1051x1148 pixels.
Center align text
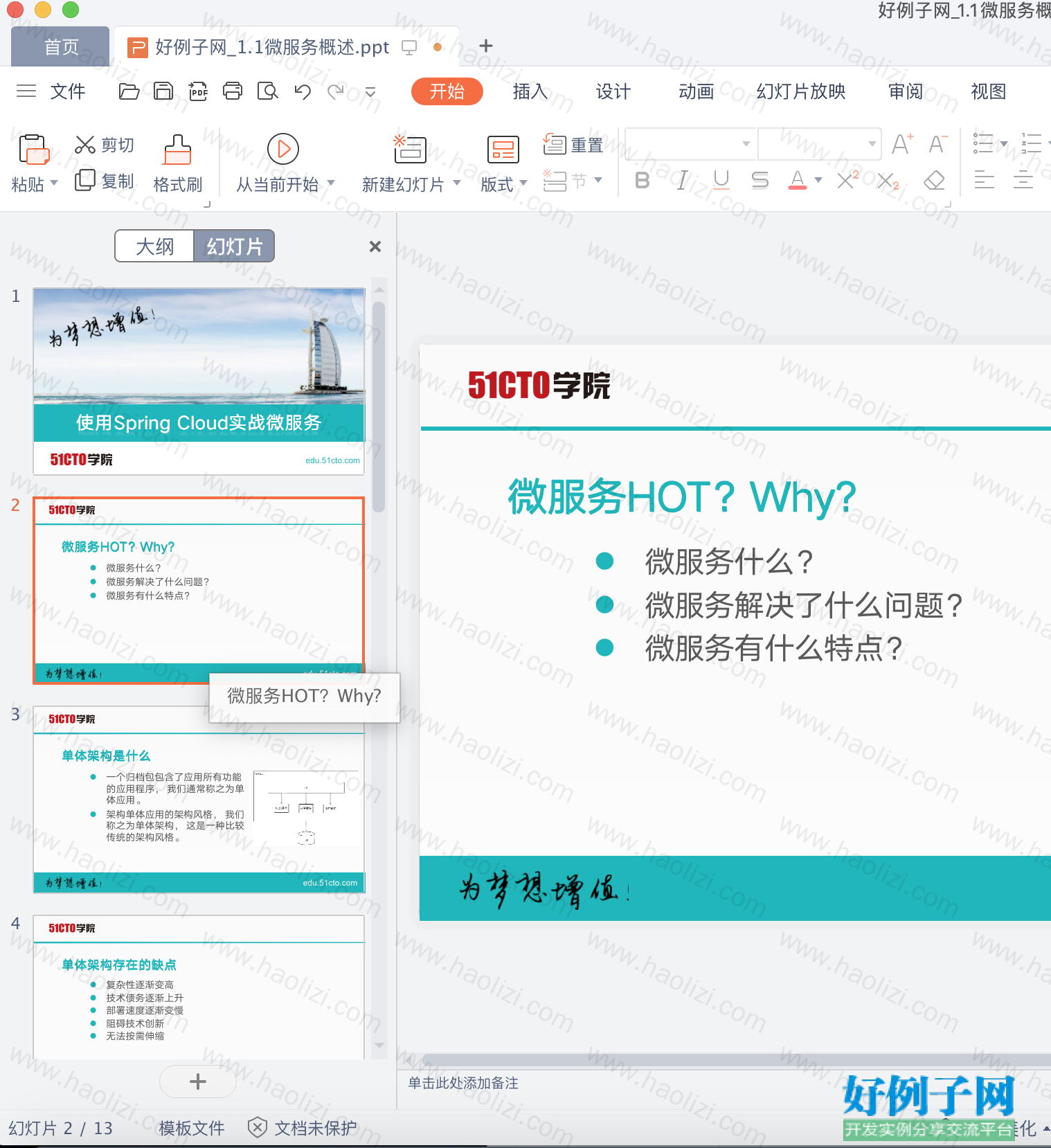pos(1023,181)
